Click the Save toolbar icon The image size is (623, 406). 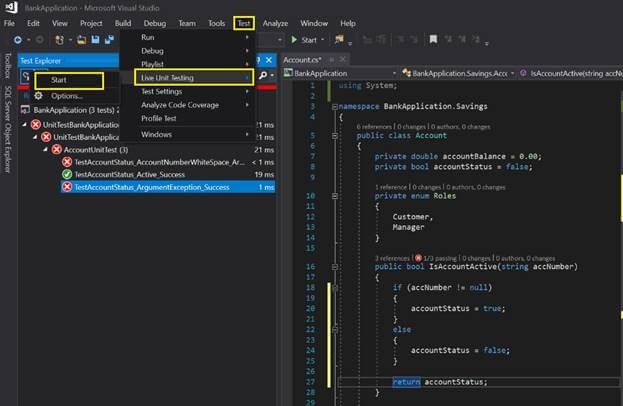[x=95, y=40]
